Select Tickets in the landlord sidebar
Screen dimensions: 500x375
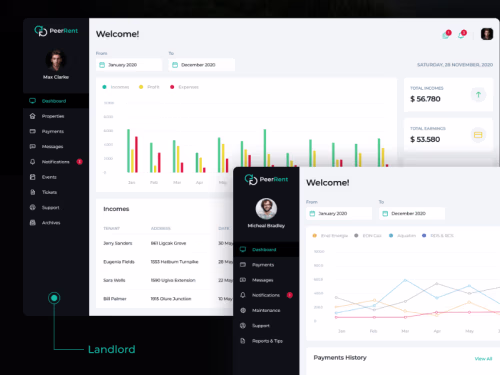(49, 192)
